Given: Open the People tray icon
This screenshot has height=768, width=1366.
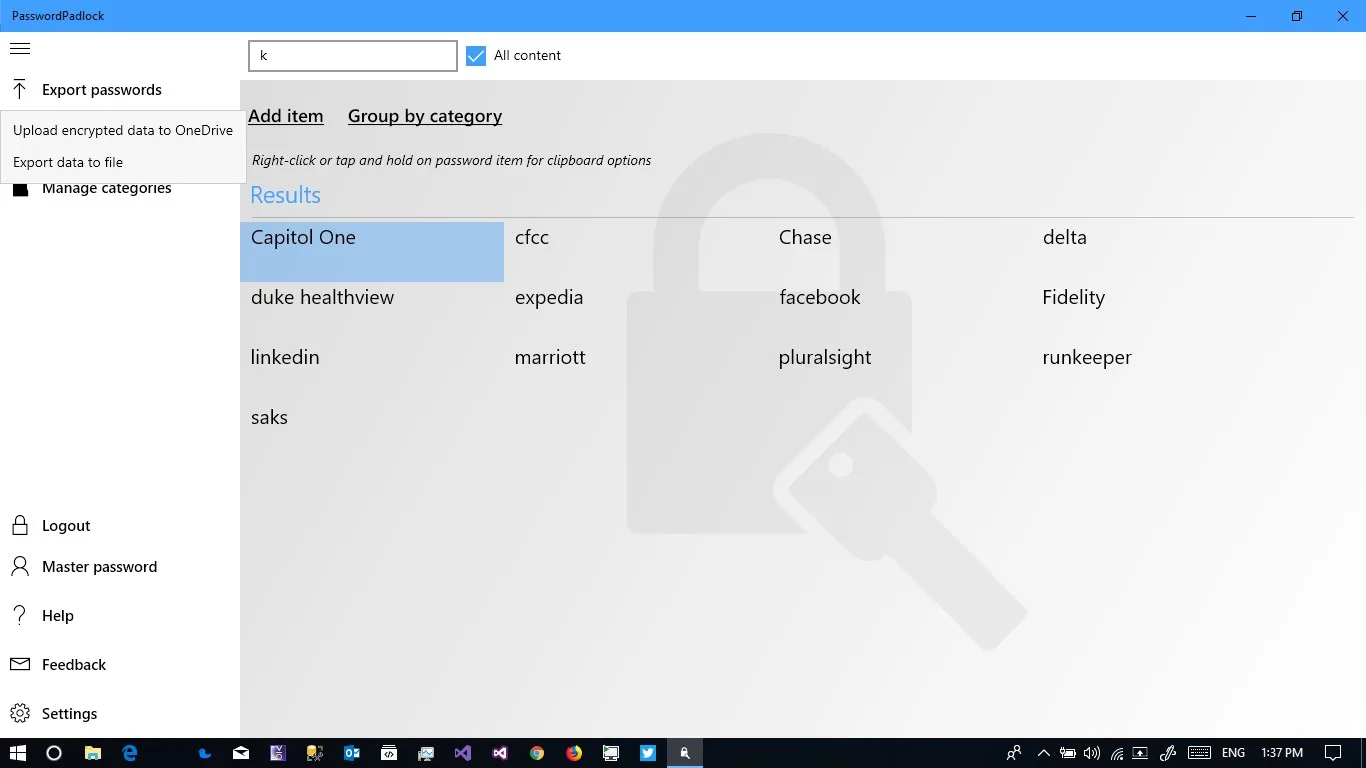Looking at the screenshot, I should (1014, 753).
